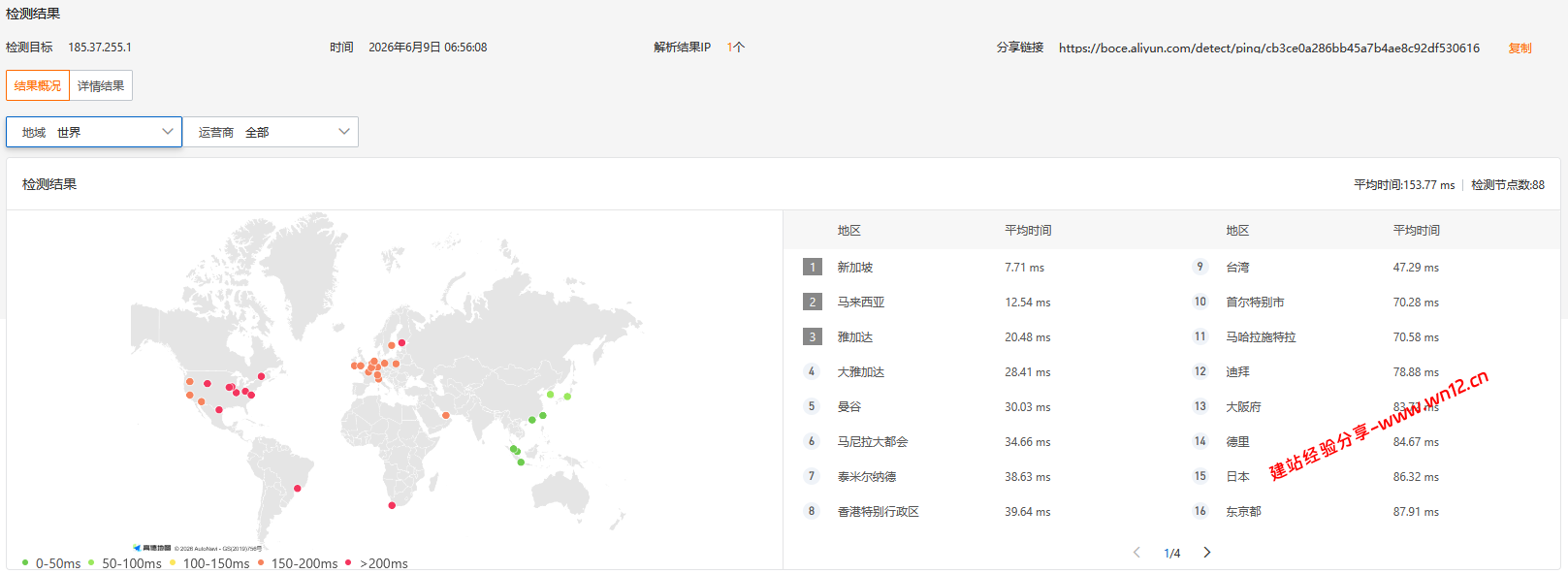This screenshot has width=1568, height=574.
Task: Select the 马来西亚 row
Action: click(977, 302)
